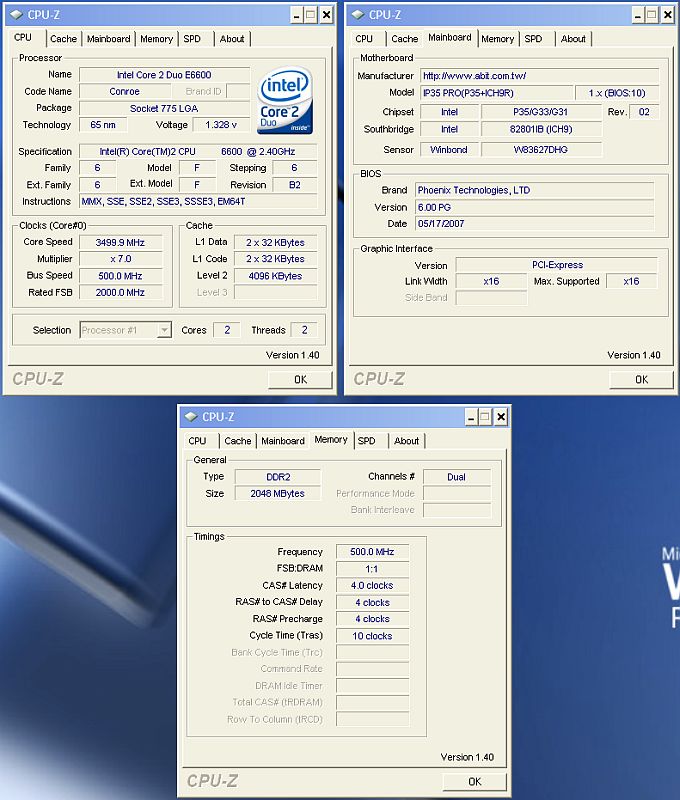
Task: Minimize the Mainboard CPU-Z window
Action: coord(638,15)
